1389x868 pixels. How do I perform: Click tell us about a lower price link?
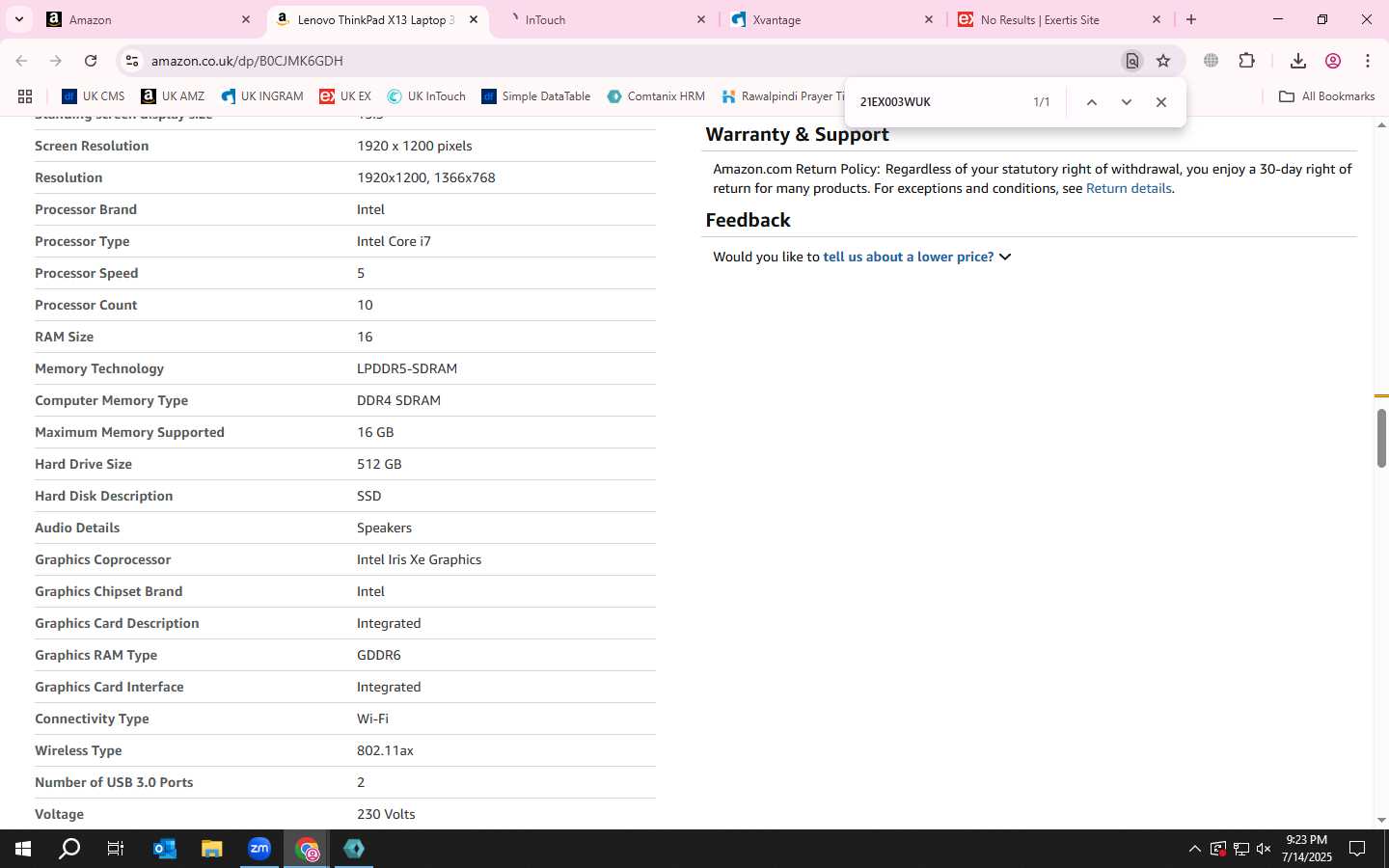click(x=908, y=257)
